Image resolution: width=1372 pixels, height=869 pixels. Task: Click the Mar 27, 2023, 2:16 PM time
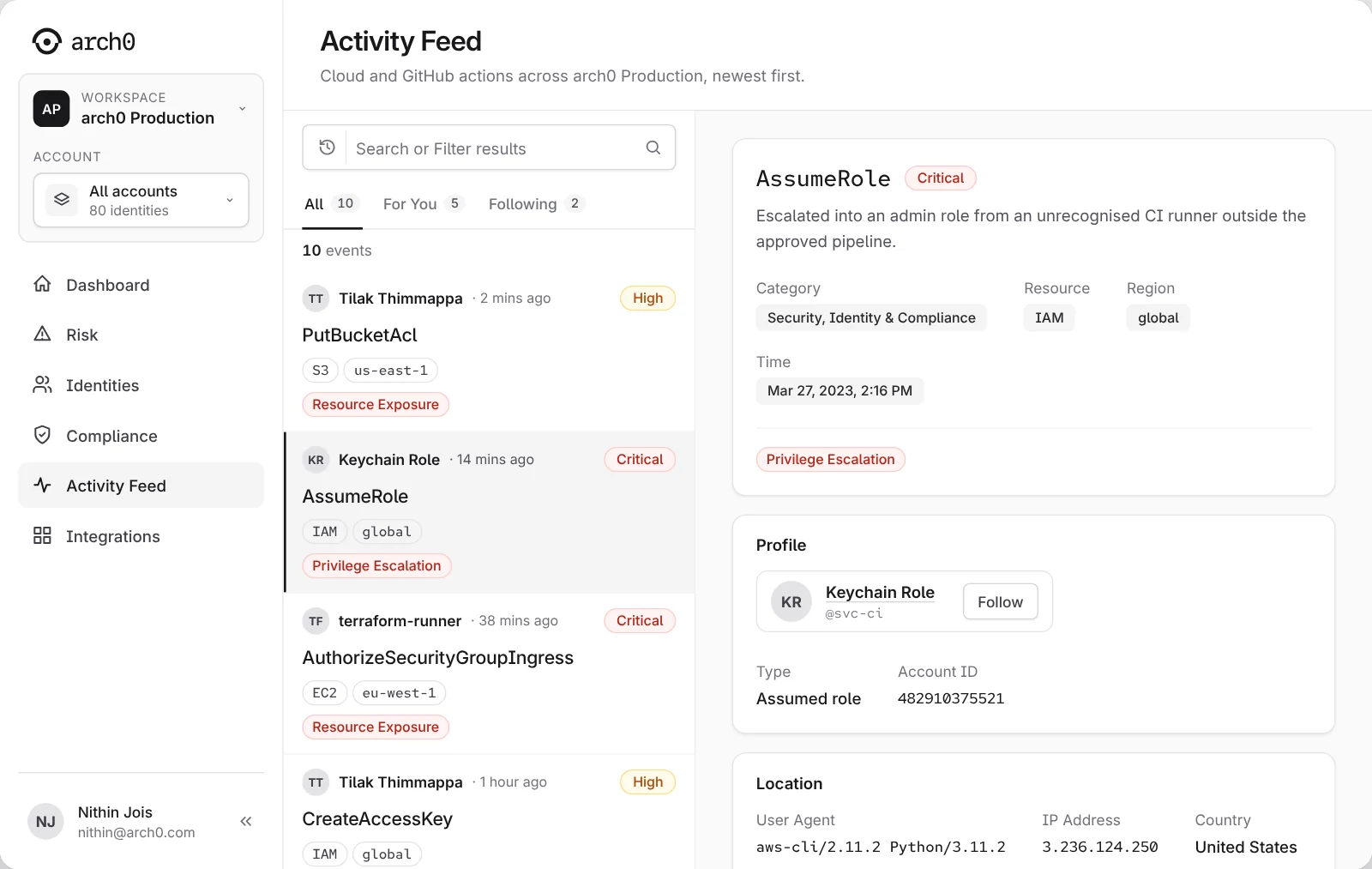[839, 391]
